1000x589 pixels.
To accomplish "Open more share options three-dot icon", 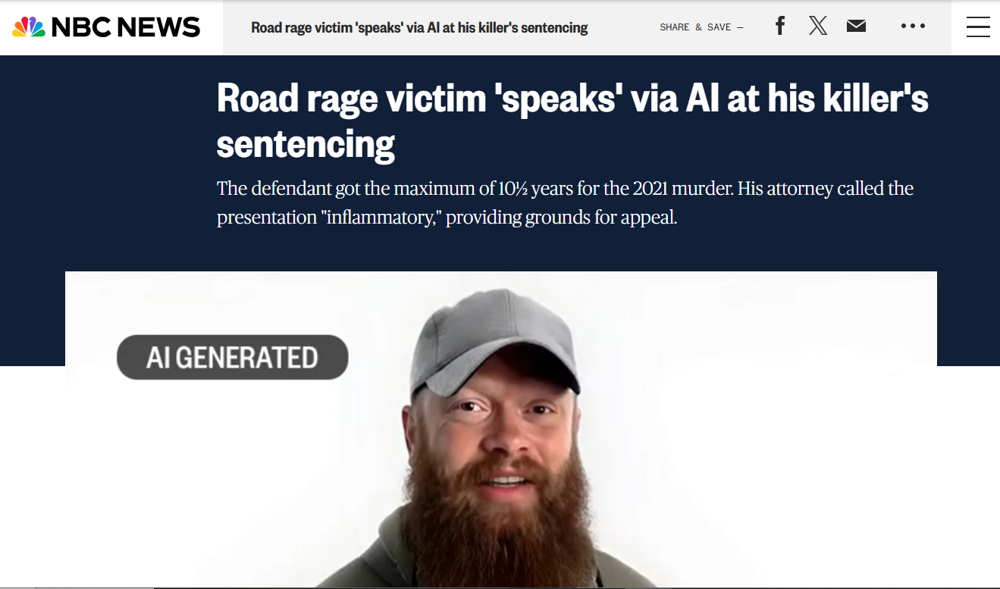I will (913, 25).
